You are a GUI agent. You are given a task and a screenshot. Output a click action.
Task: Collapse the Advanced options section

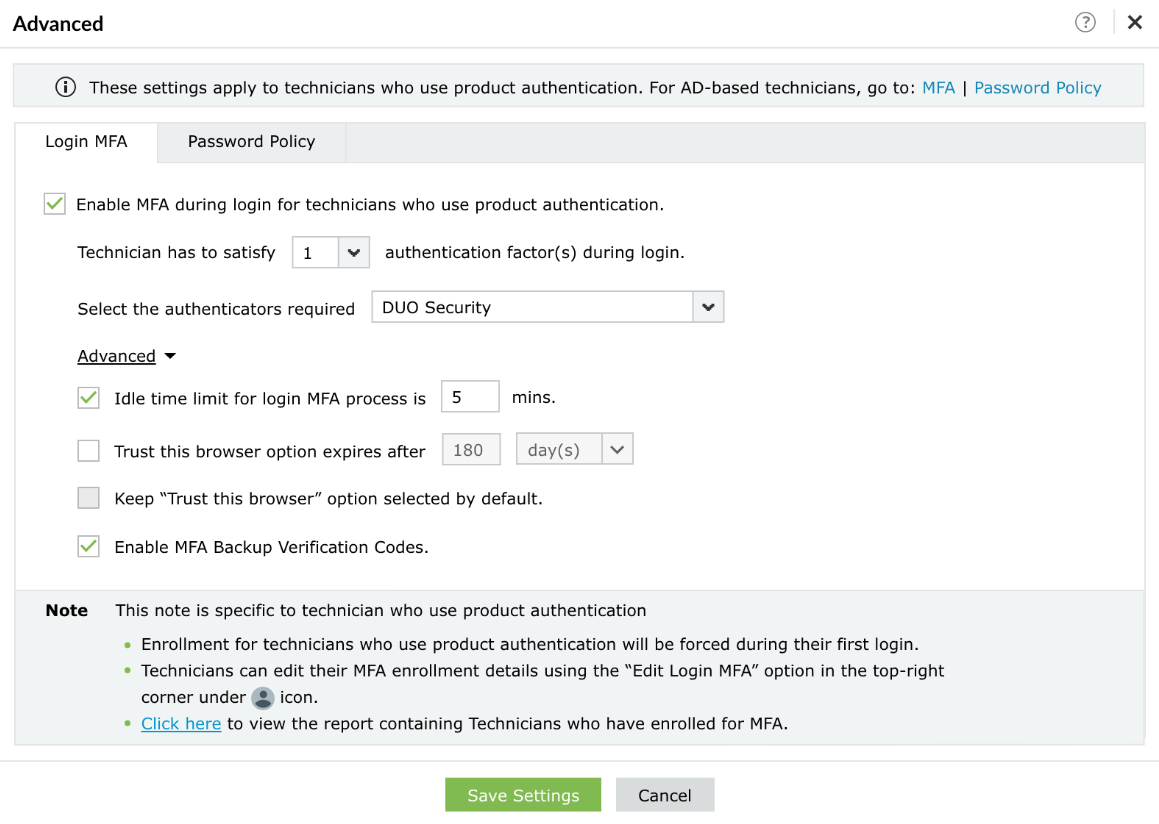tap(126, 356)
